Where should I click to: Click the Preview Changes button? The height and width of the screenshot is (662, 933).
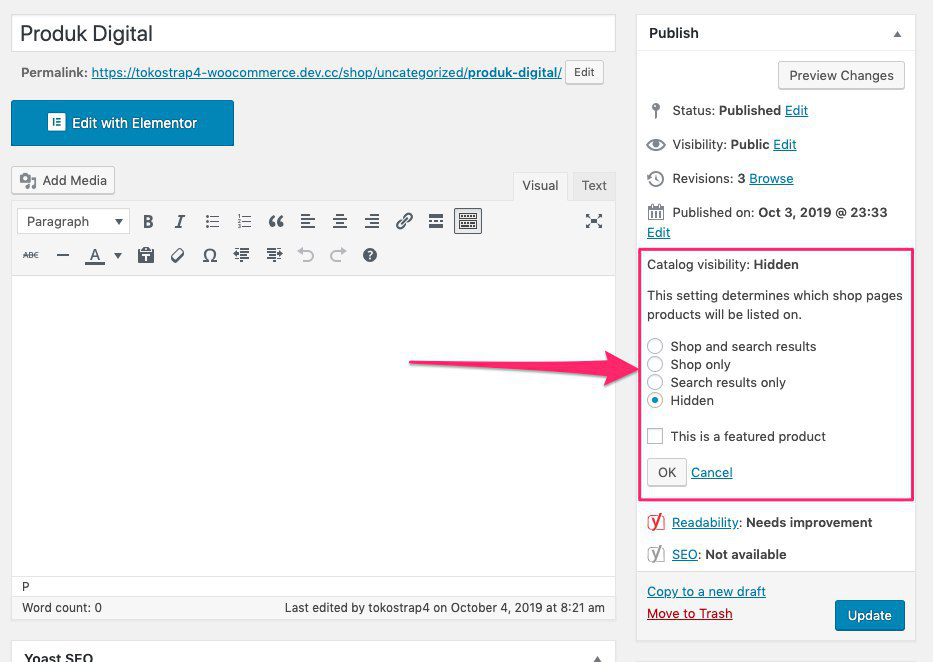coord(841,76)
